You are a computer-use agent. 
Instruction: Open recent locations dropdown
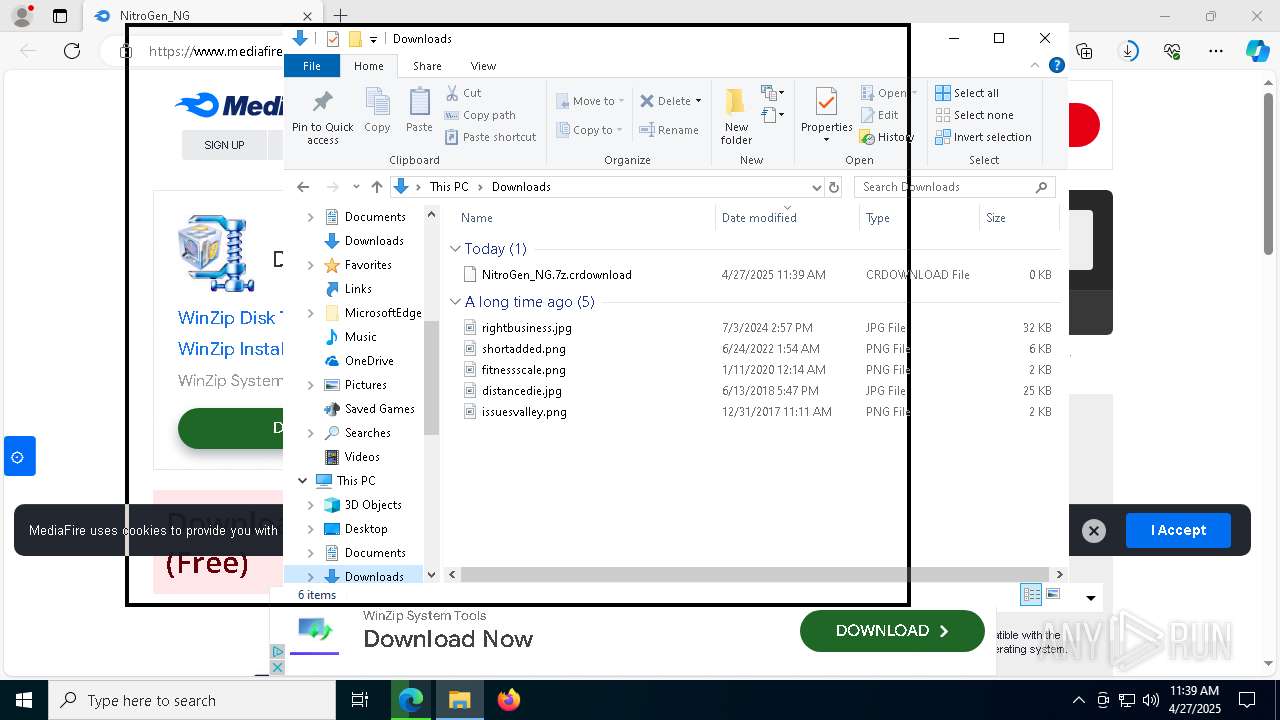356,187
